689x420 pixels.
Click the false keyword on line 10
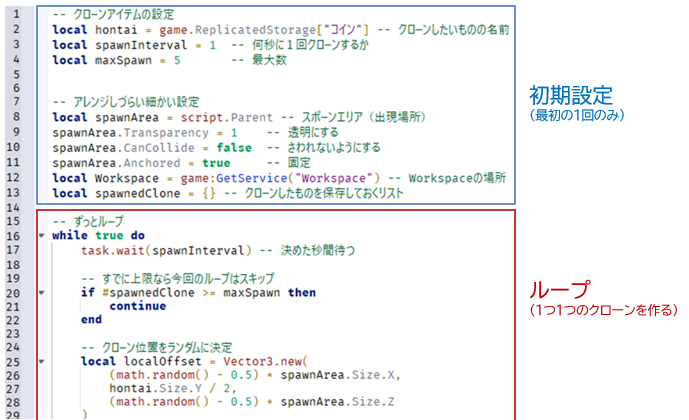pyautogui.click(x=234, y=148)
